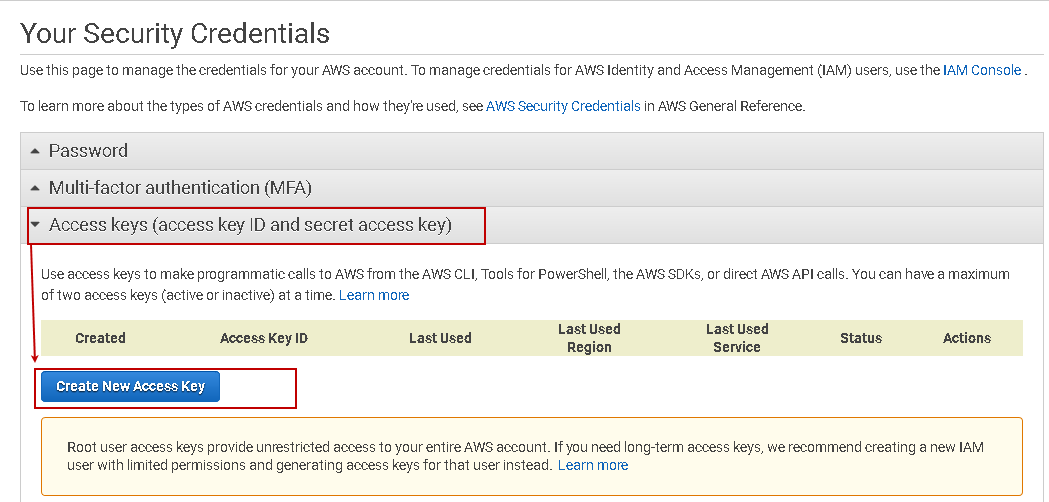Click Learn more link in root user warning
Screen dimensions: 1049x502
[x=593, y=465]
